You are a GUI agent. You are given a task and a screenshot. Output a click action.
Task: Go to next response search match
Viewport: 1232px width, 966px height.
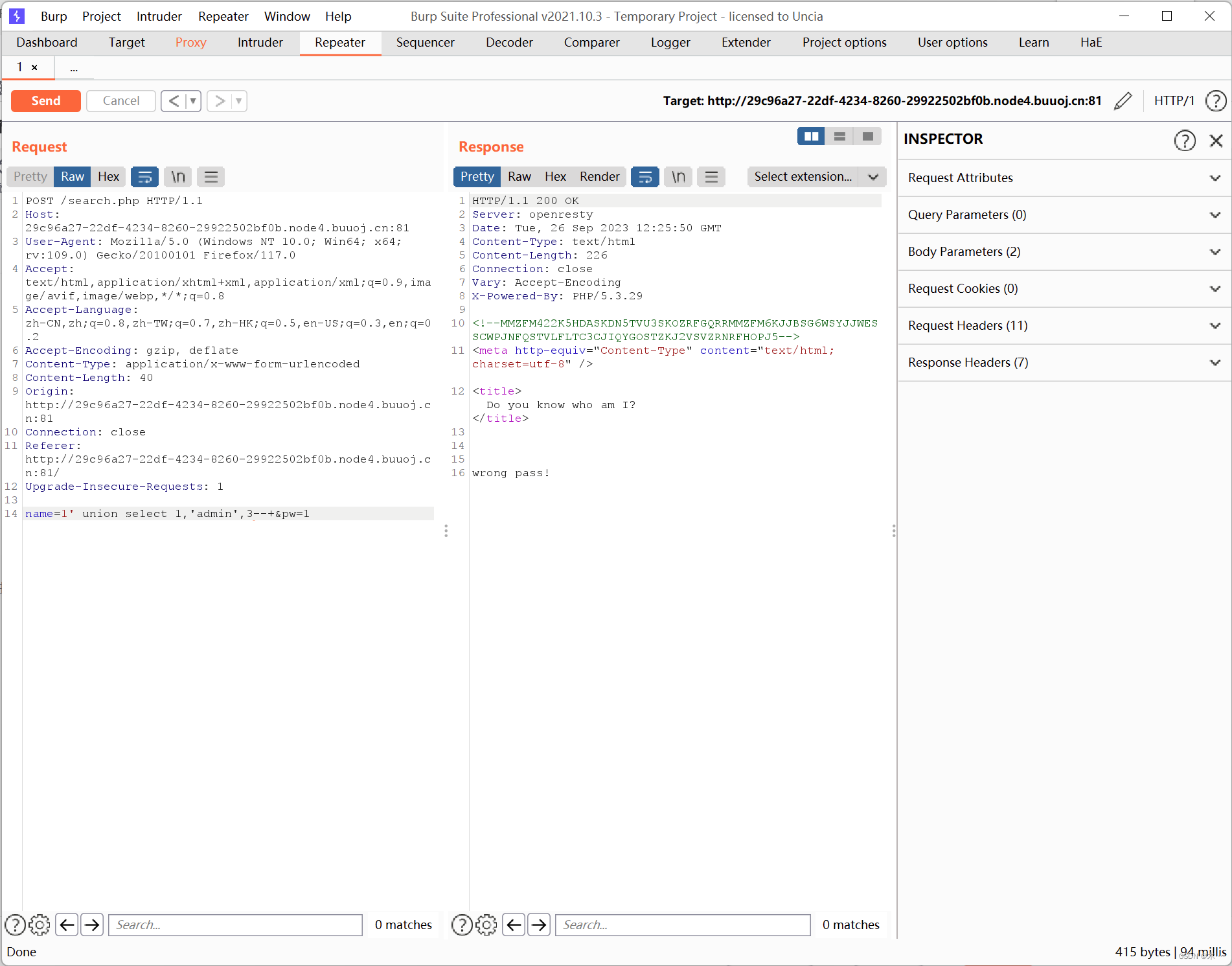tap(539, 925)
